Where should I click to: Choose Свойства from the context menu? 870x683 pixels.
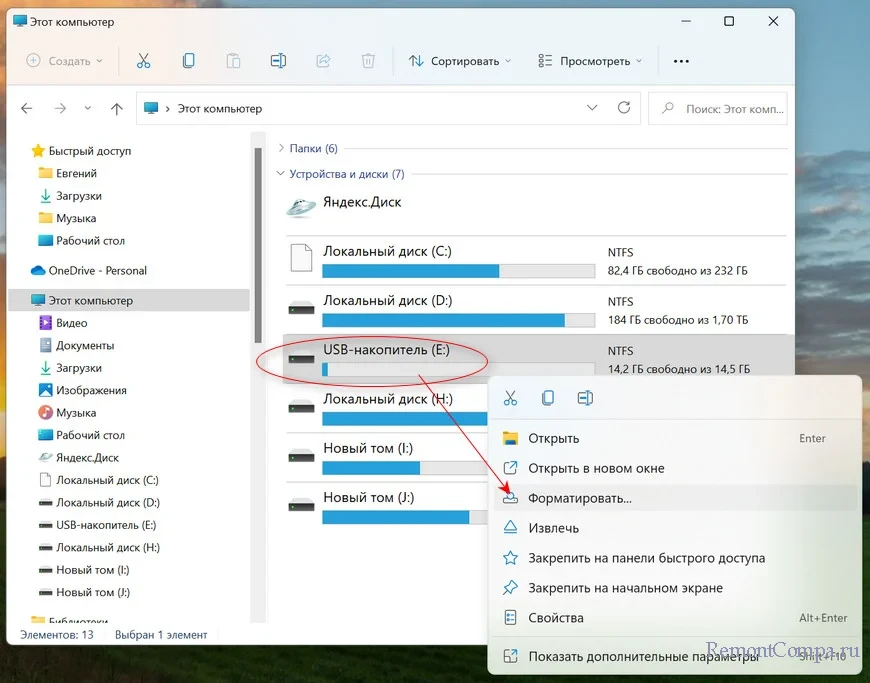(x=555, y=618)
